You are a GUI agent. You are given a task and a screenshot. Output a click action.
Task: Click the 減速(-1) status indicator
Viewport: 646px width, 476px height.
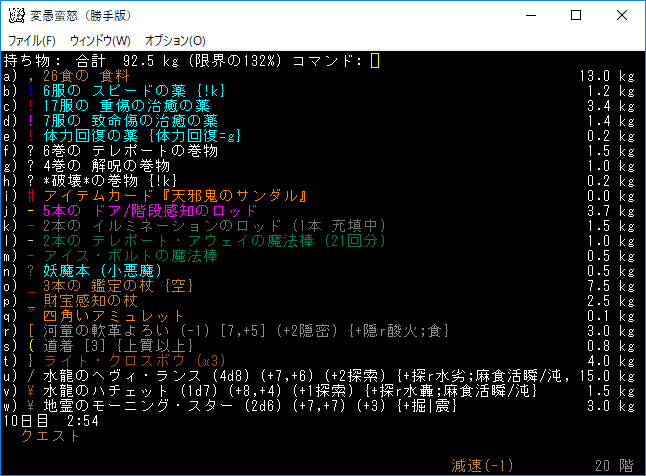pyautogui.click(x=481, y=465)
